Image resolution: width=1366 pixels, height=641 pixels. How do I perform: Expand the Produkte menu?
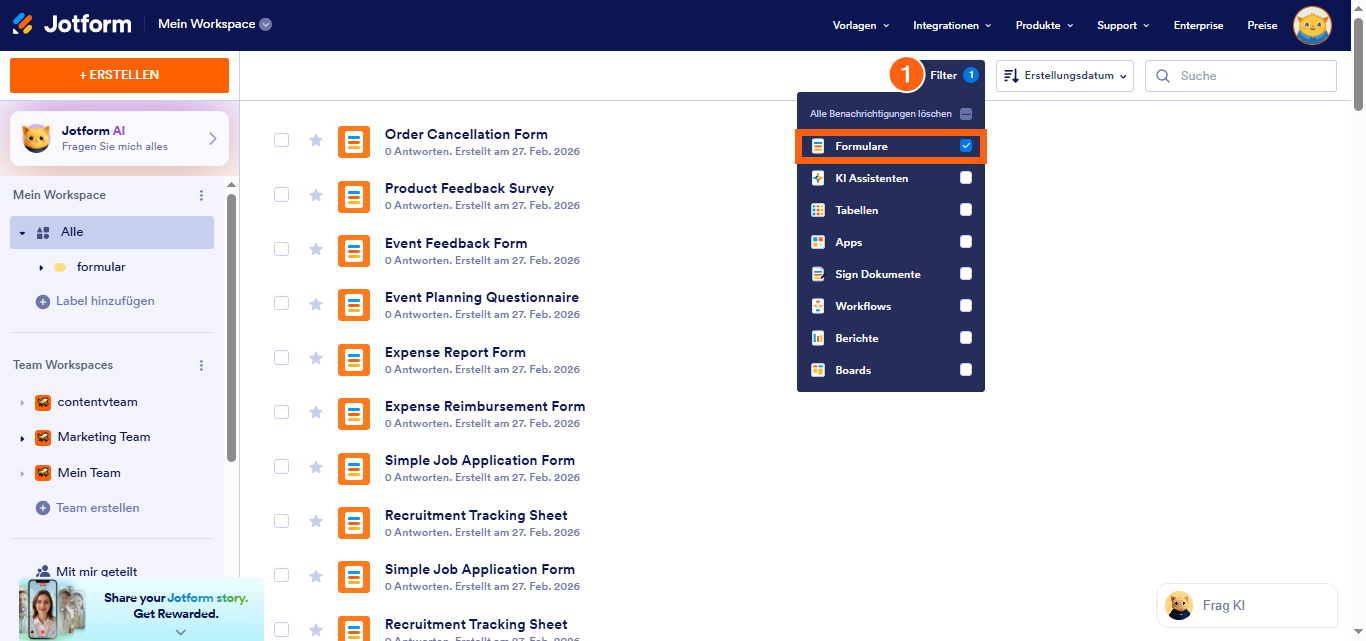click(x=1044, y=25)
